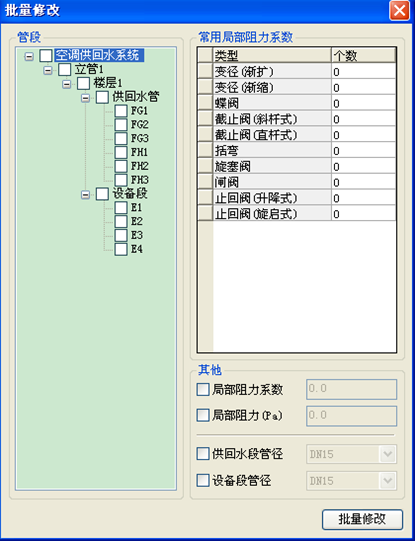This screenshot has height=542, width=415.
Task: Toggle the 供回水段管径 checkbox
Action: [x=203, y=454]
